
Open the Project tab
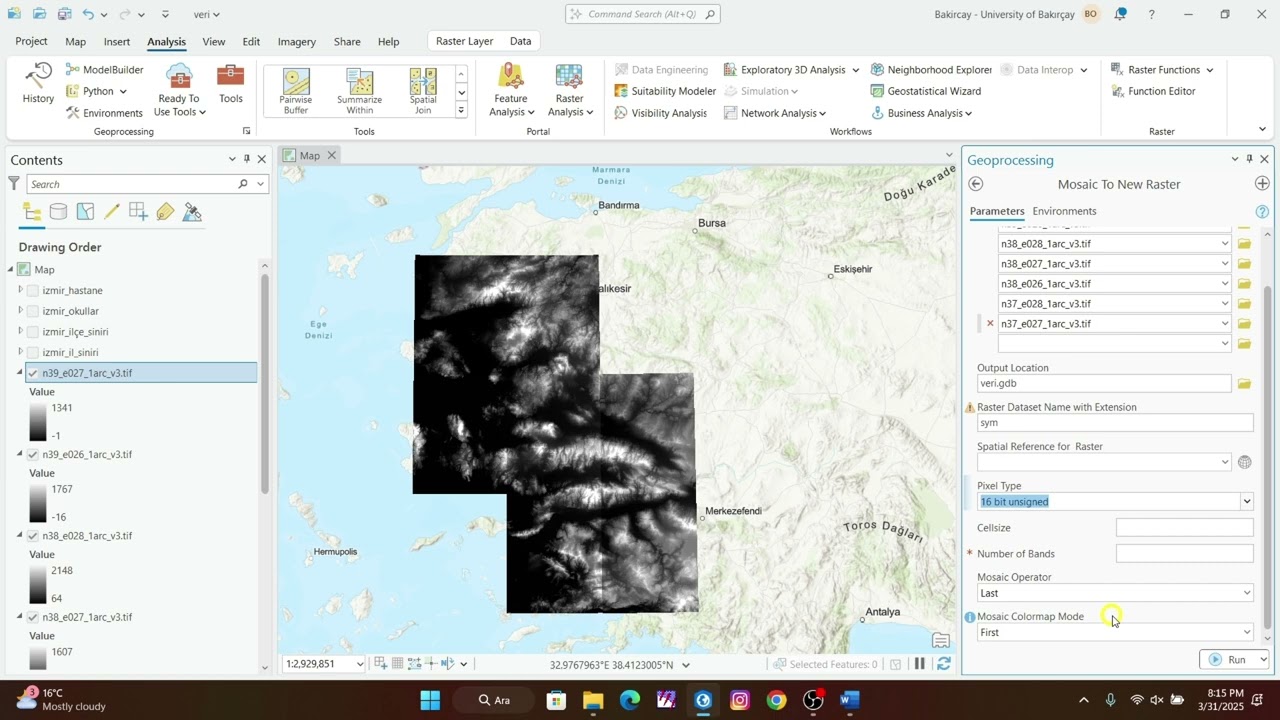(x=31, y=41)
